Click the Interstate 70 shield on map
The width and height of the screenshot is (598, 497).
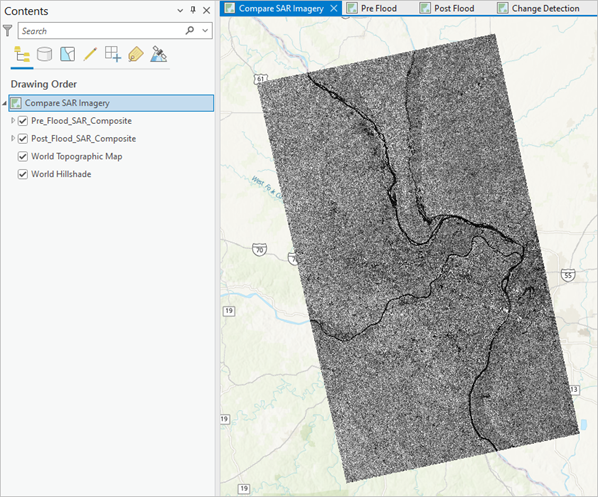click(x=259, y=250)
